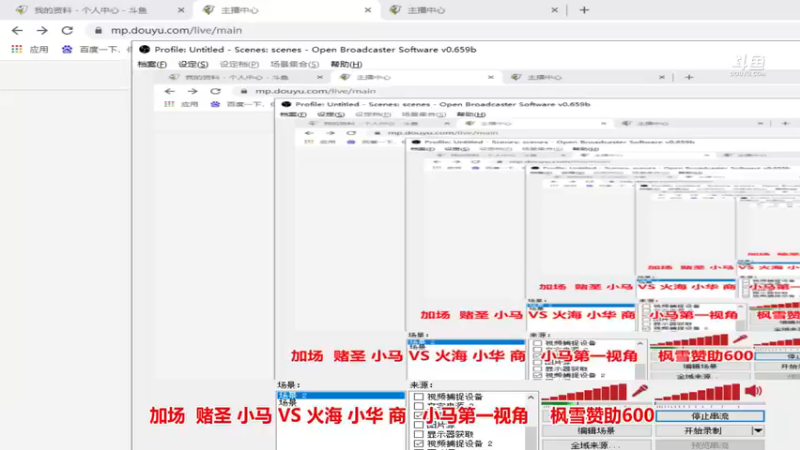This screenshot has height=450, width=800.
Task: Open the 全域来源... dialog
Action: 596,445
